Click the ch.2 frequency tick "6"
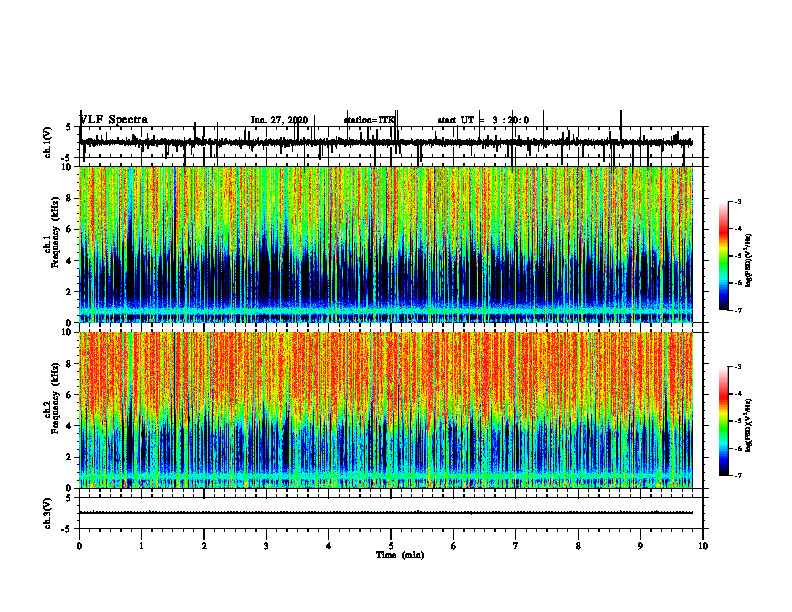The height and width of the screenshot is (612, 792). tap(71, 395)
